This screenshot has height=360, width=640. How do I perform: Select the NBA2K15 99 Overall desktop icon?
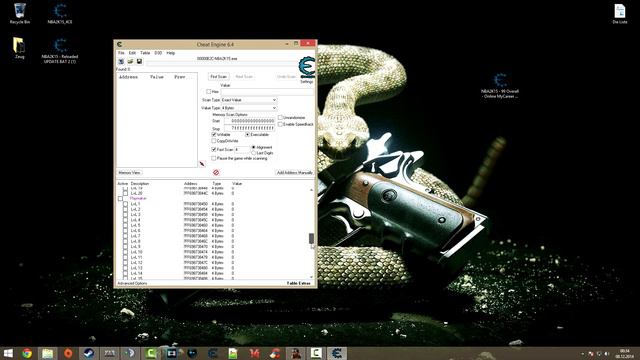click(500, 86)
